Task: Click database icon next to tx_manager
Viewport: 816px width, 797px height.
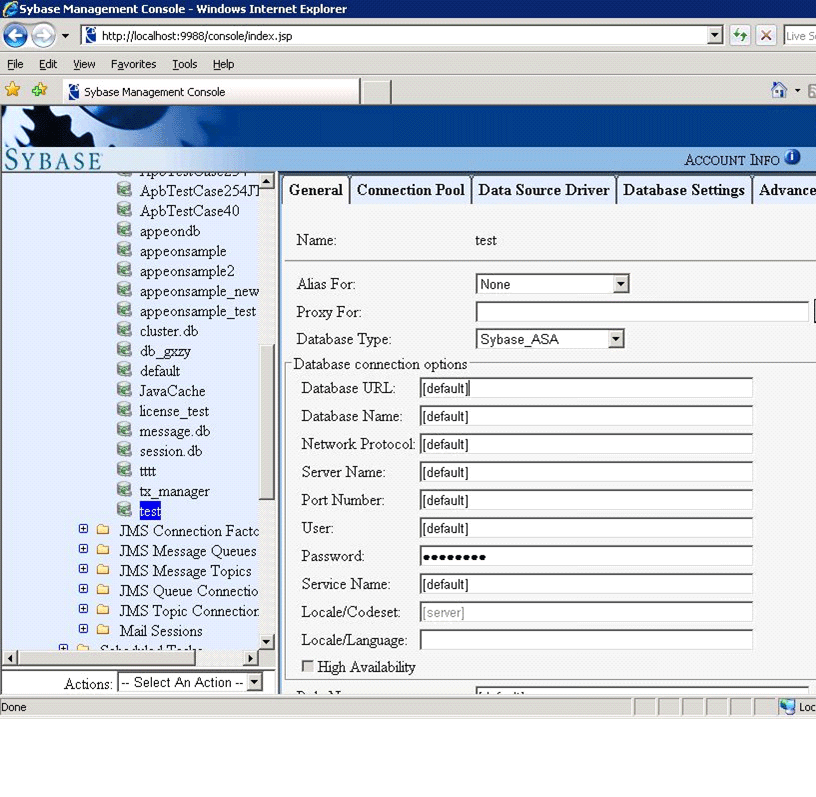Action: pyautogui.click(x=124, y=489)
